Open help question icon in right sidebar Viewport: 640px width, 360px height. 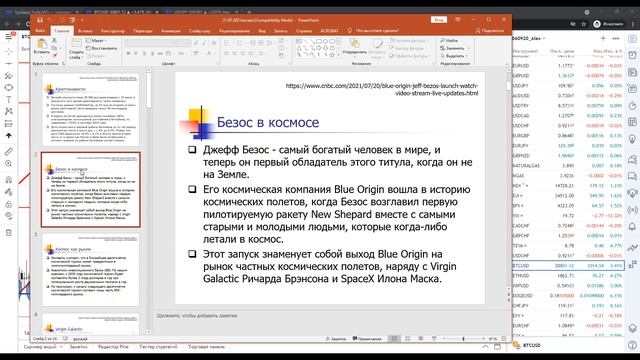[632, 345]
